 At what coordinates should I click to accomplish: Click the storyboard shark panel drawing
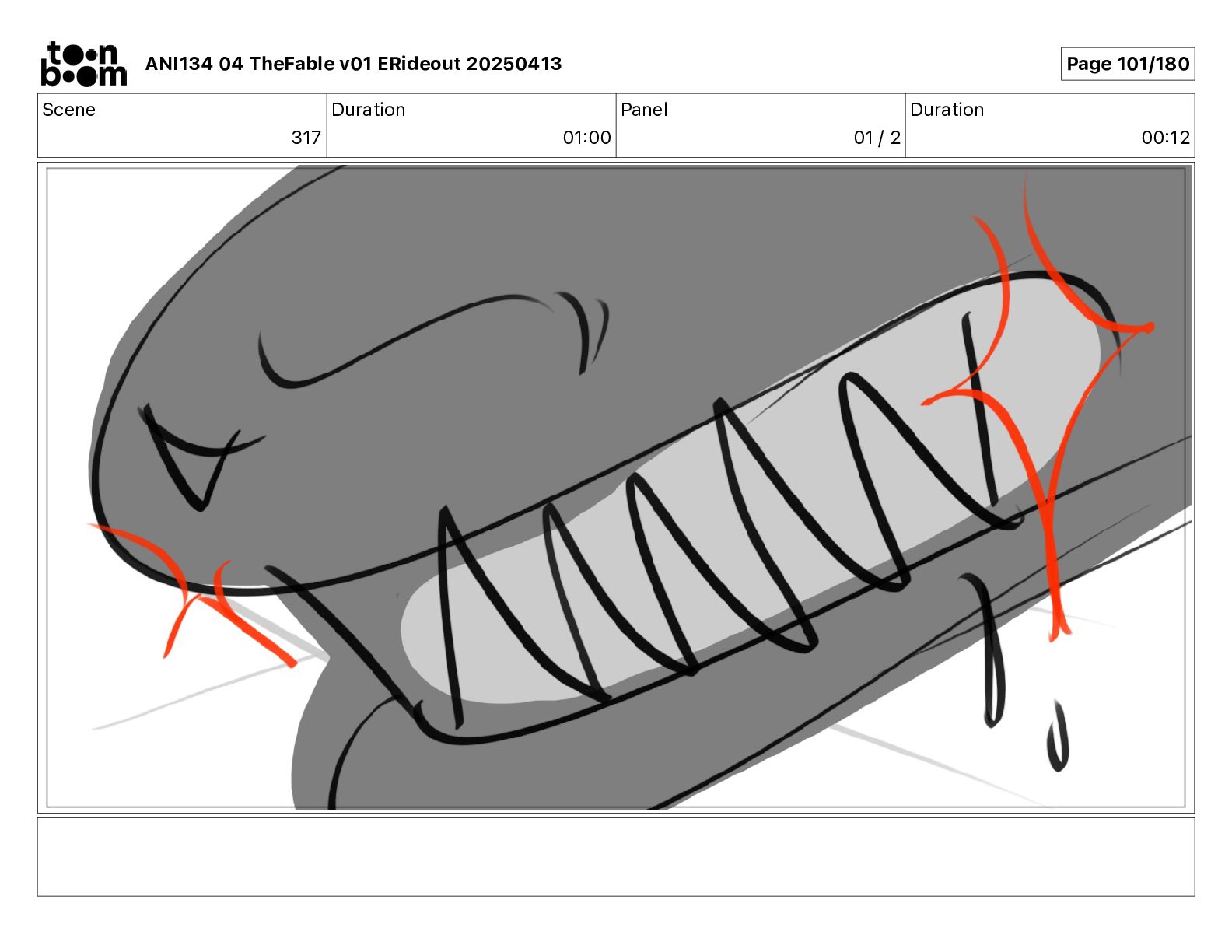tap(616, 488)
